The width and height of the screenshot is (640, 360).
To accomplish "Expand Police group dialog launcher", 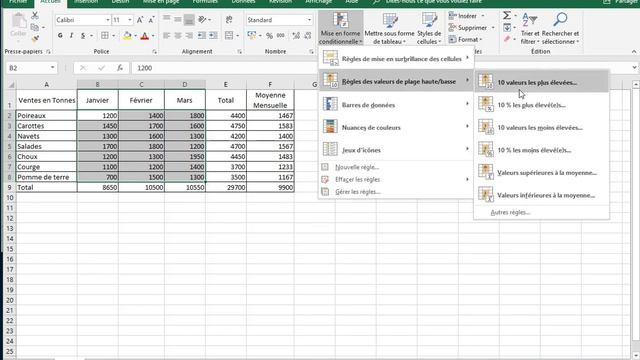I will coord(155,52).
